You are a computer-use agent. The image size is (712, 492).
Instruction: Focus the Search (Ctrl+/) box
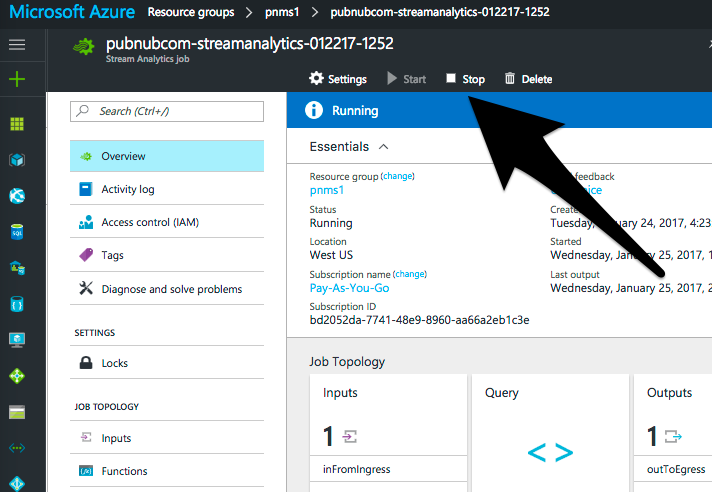point(167,111)
